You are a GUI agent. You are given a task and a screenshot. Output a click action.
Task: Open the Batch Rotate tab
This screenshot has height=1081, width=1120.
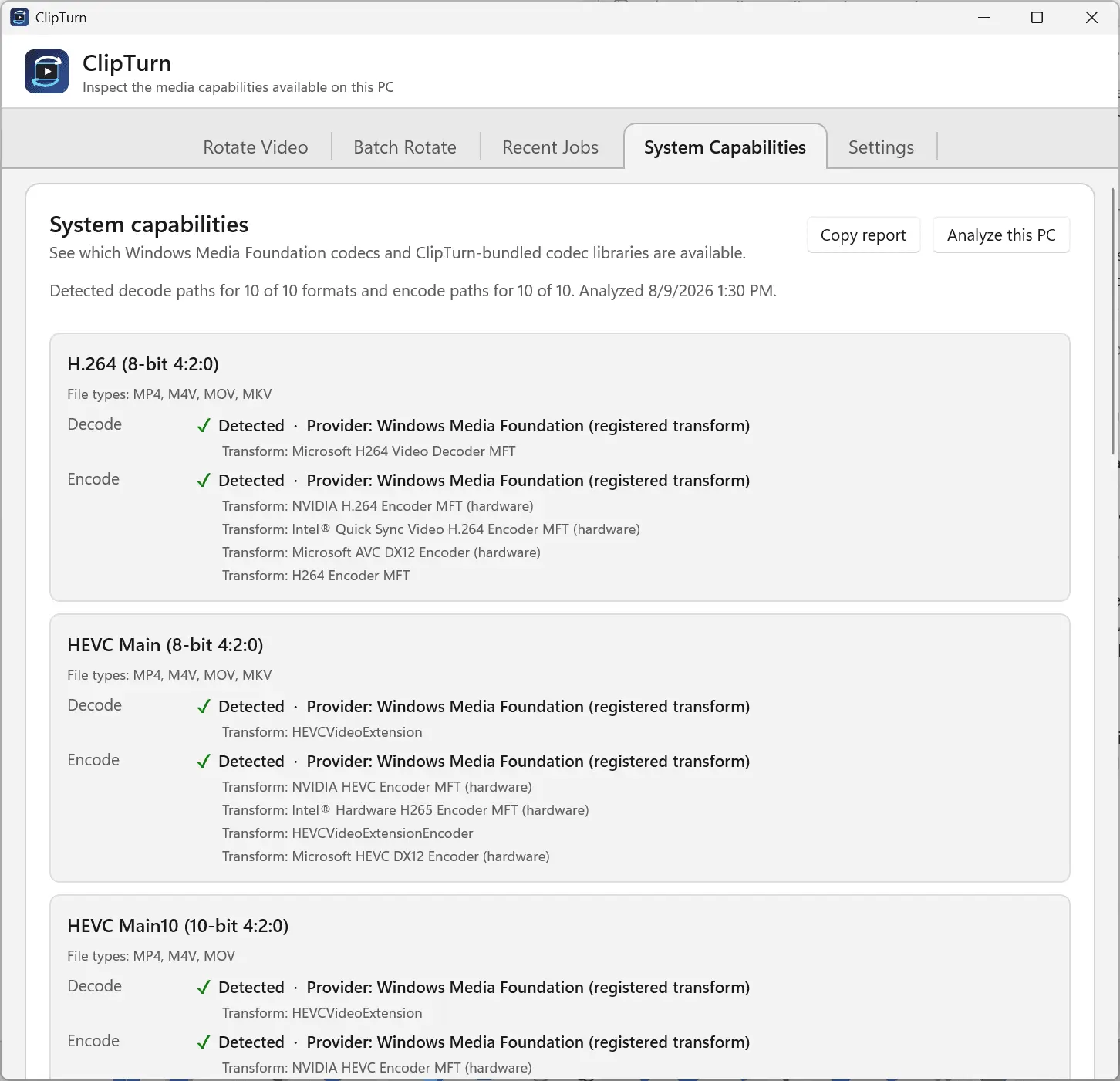[405, 147]
